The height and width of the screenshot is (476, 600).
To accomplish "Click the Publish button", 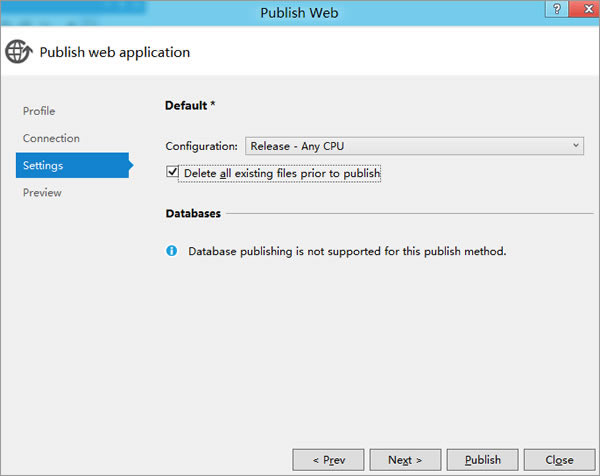I will click(483, 460).
